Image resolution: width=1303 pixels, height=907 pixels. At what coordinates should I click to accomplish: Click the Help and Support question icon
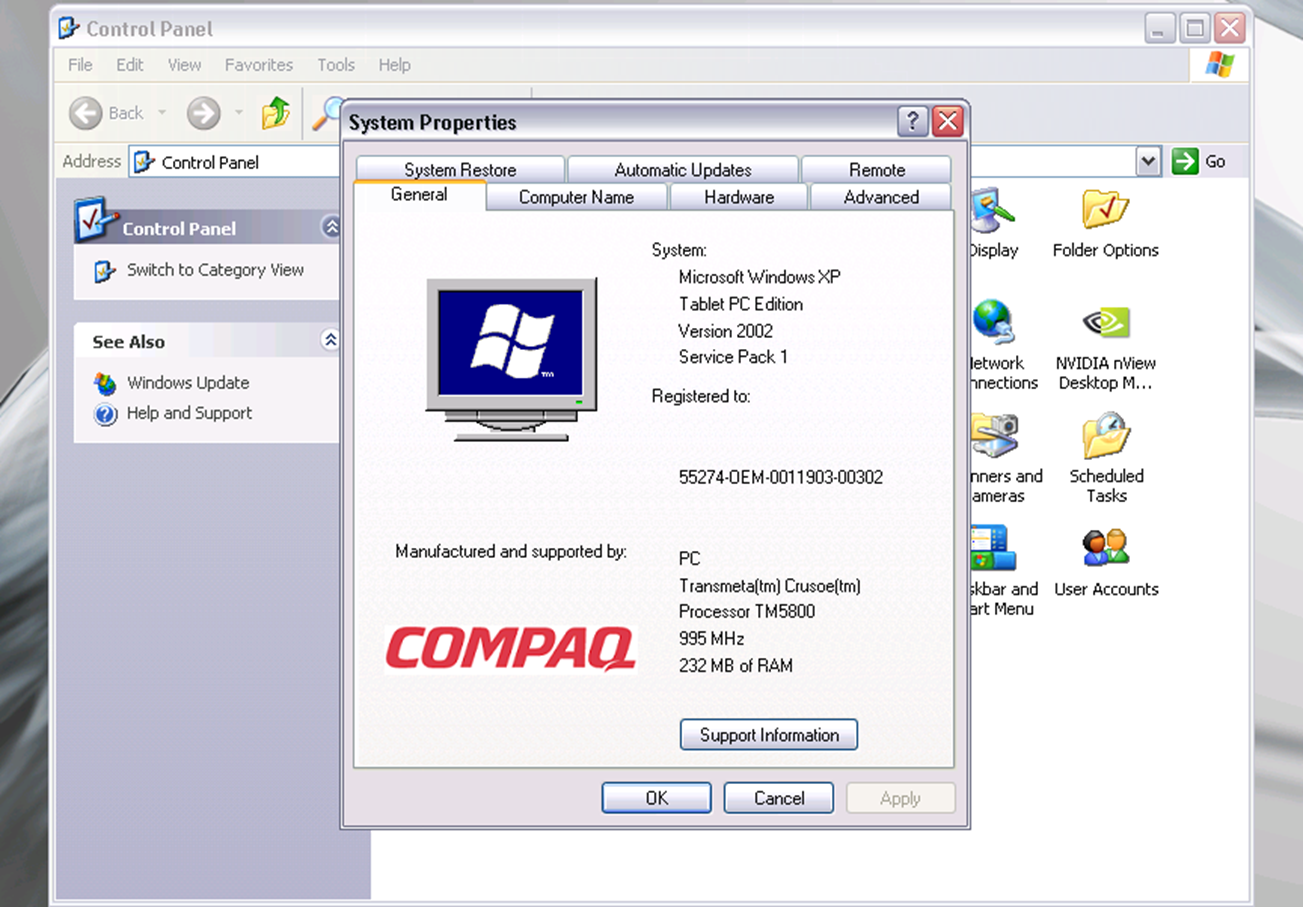(x=105, y=414)
